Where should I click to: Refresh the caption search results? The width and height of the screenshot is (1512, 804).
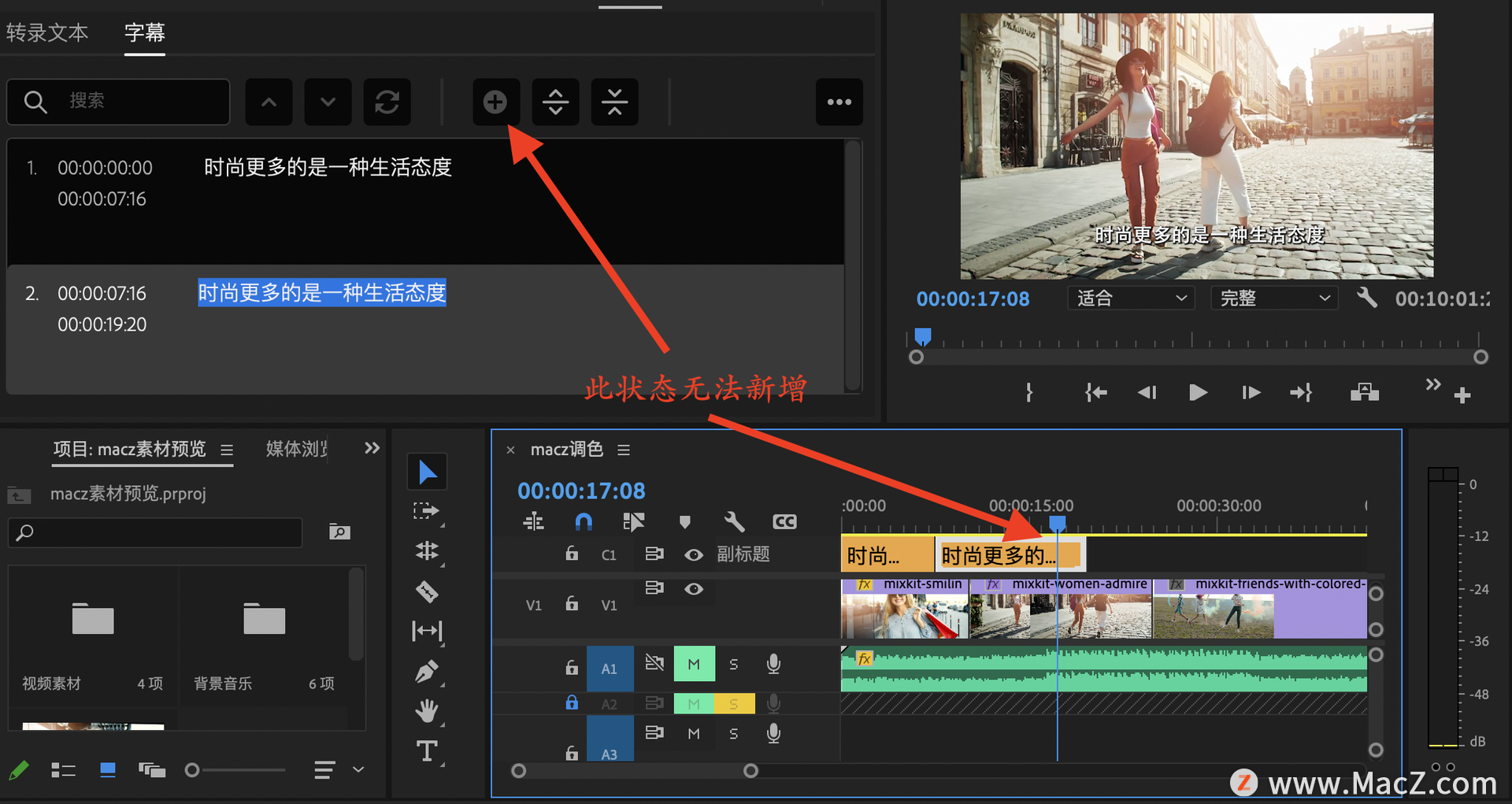387,102
